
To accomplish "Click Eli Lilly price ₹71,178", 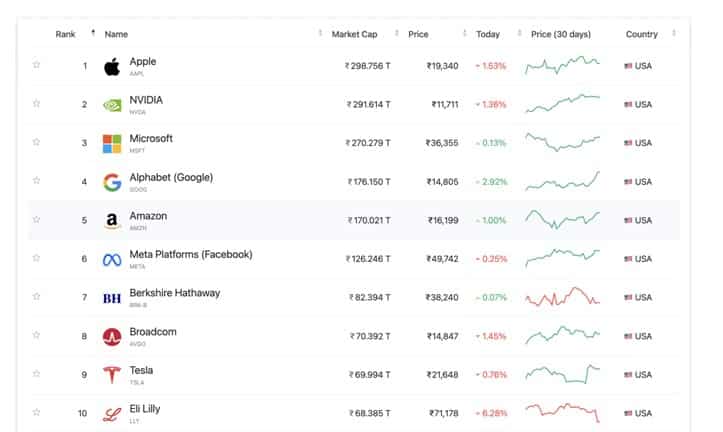I will 444,413.
